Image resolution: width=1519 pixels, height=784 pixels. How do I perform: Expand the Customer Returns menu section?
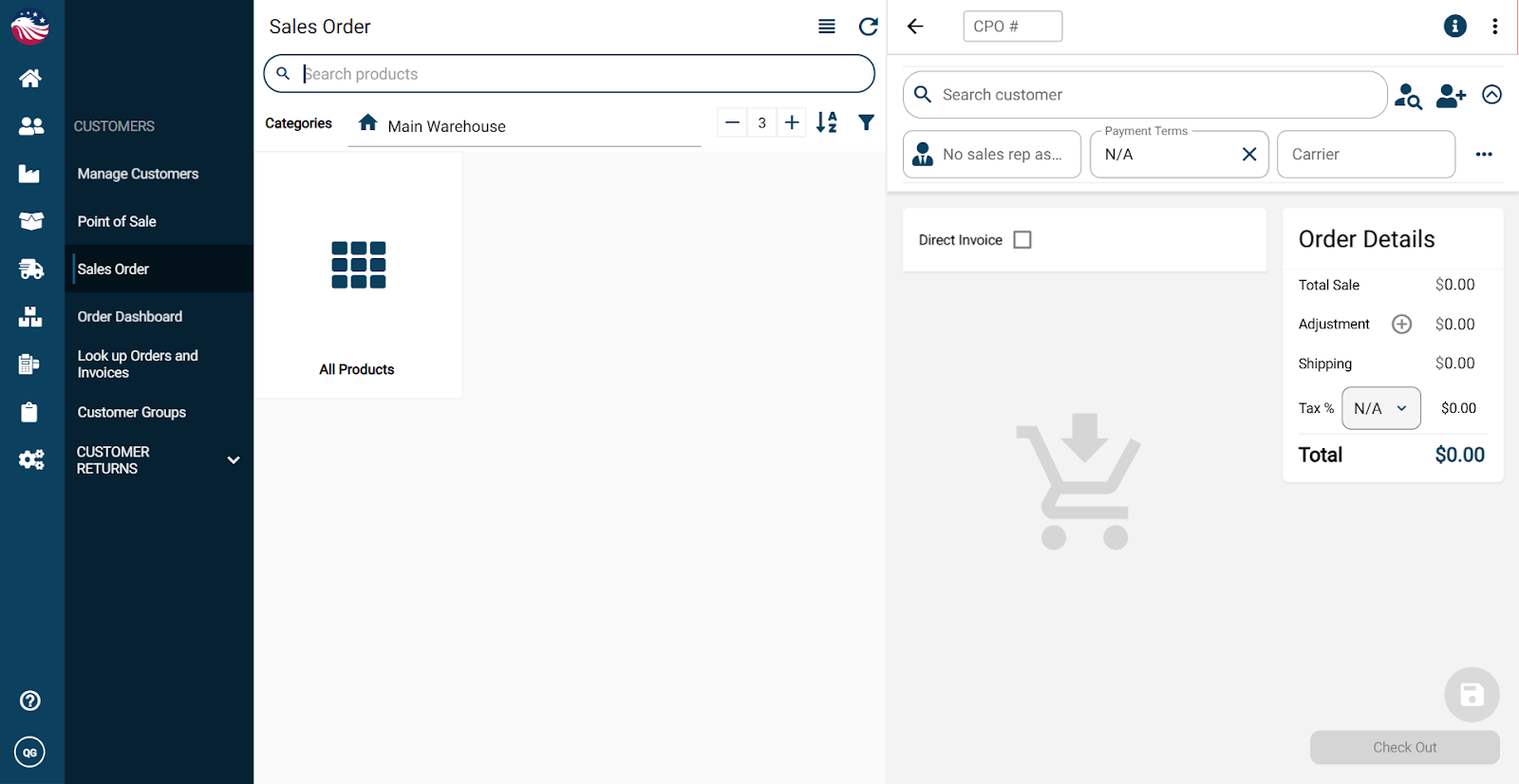(x=159, y=460)
